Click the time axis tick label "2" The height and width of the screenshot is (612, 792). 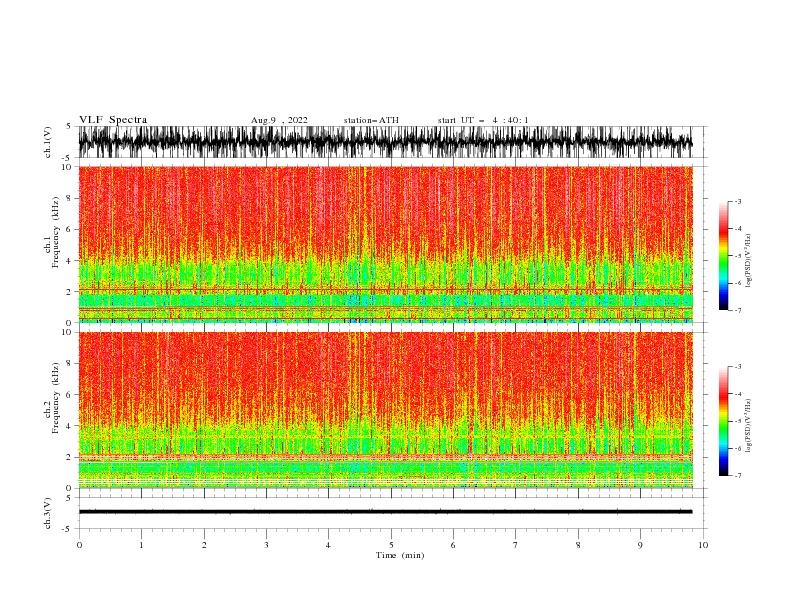[204, 545]
